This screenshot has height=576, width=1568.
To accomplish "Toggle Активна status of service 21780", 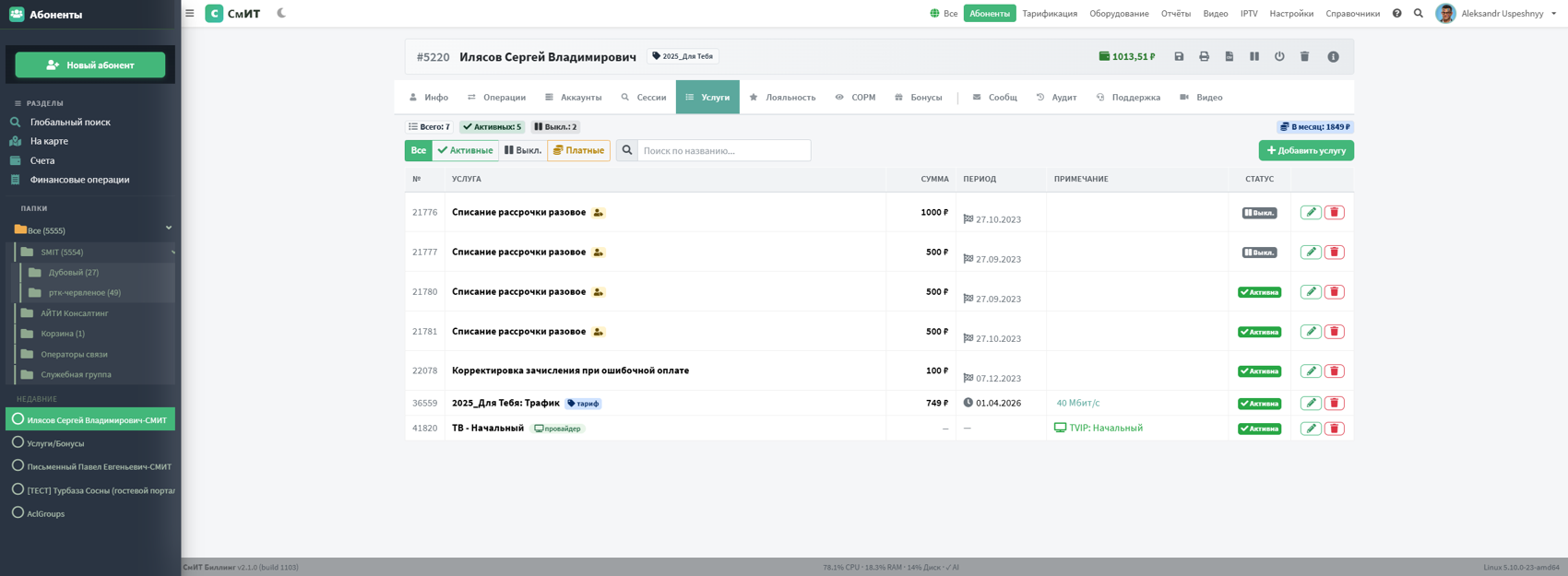I will [x=1259, y=292].
